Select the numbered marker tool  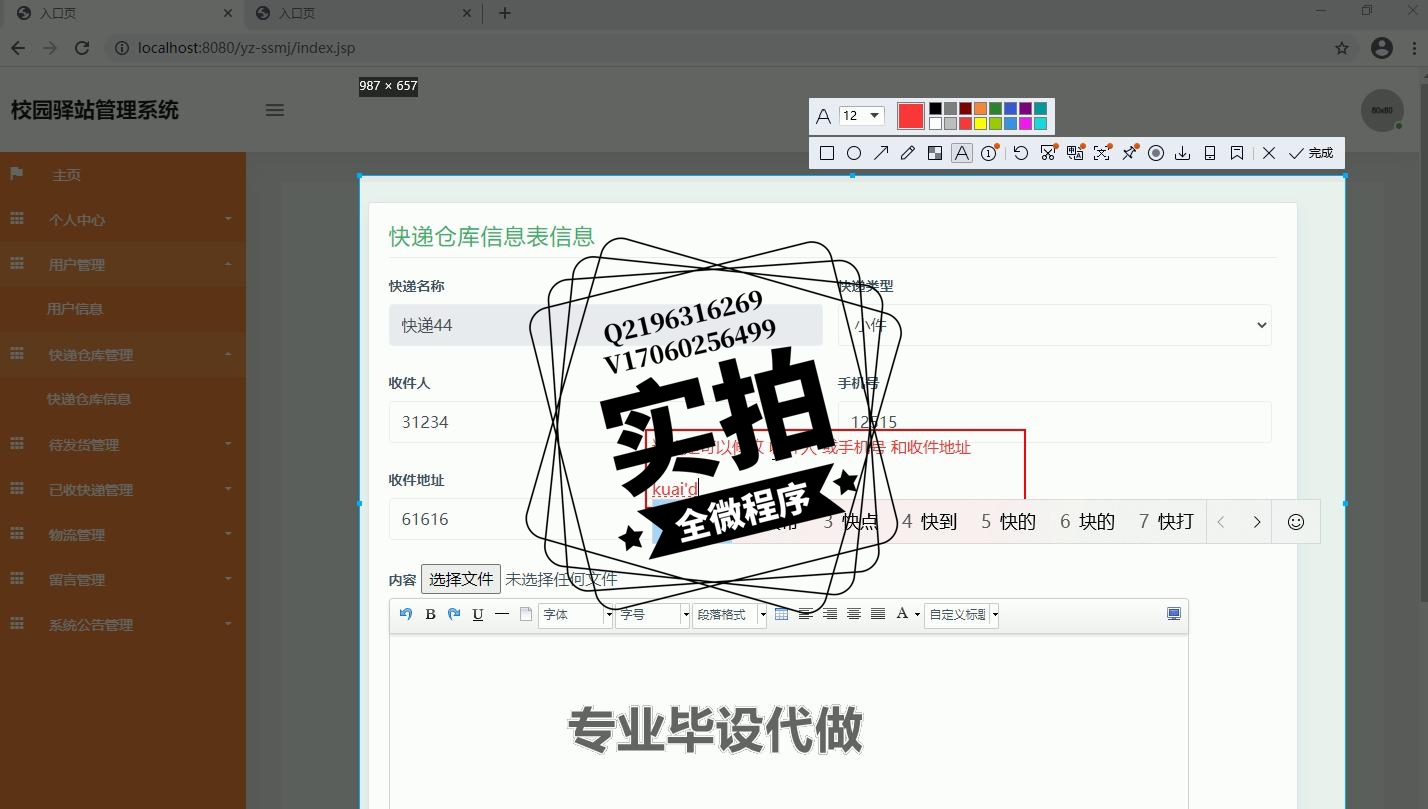(x=989, y=153)
